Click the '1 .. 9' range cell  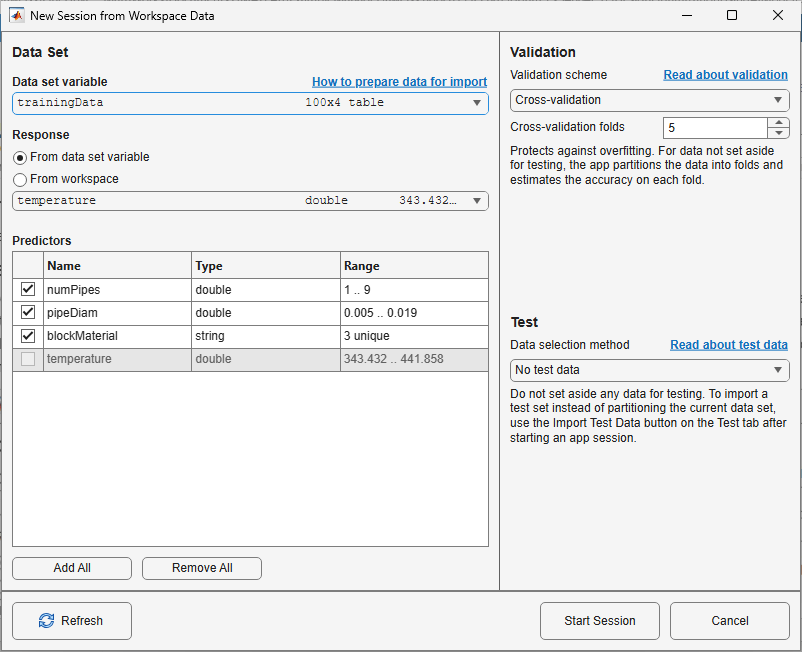click(414, 290)
